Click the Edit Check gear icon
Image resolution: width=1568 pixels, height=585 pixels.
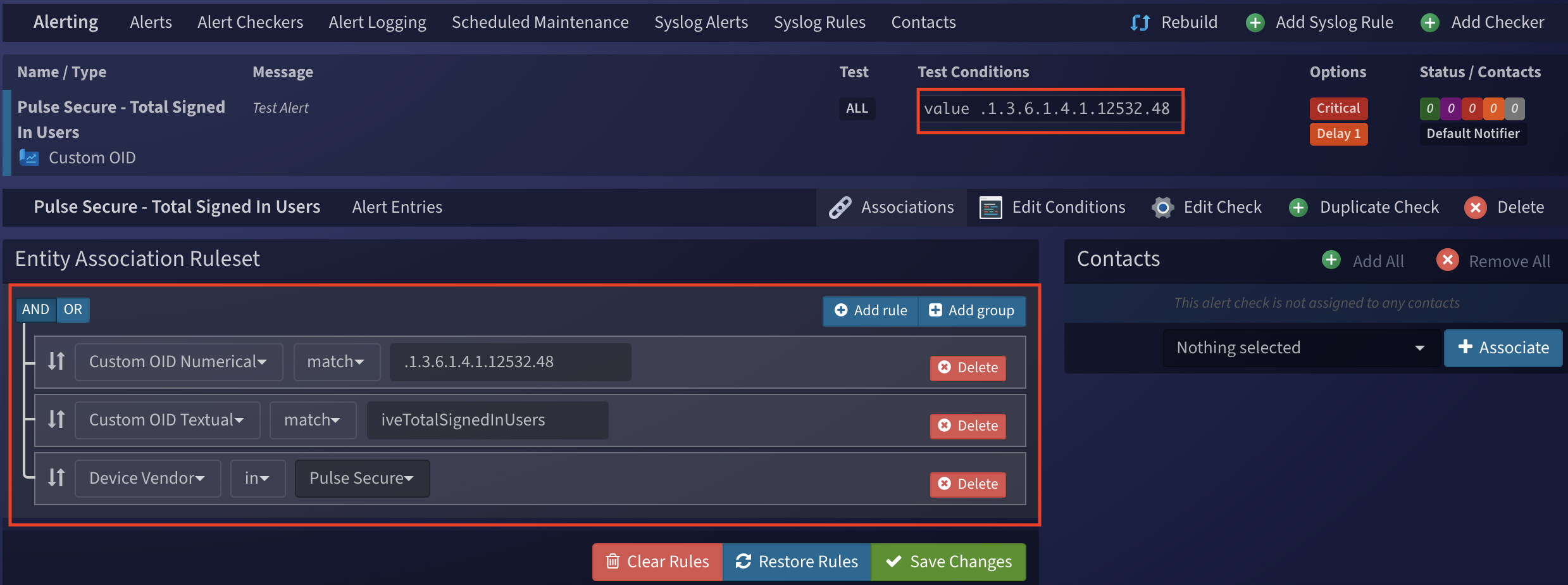coord(1162,208)
